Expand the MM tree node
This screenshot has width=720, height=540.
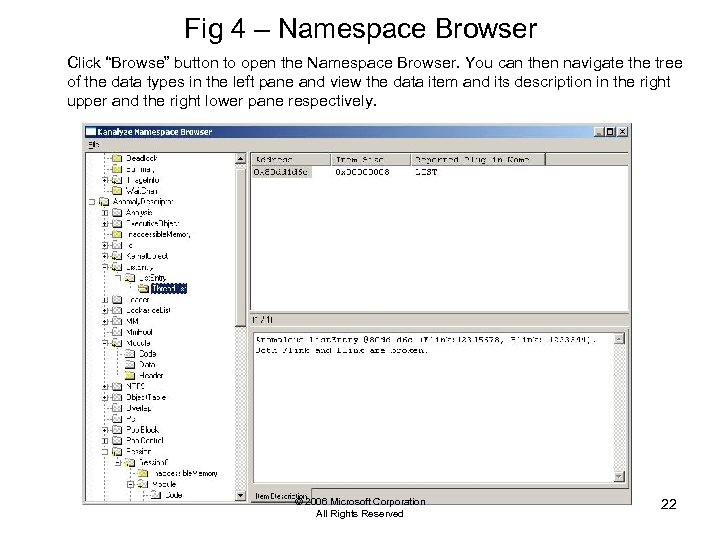pos(105,321)
